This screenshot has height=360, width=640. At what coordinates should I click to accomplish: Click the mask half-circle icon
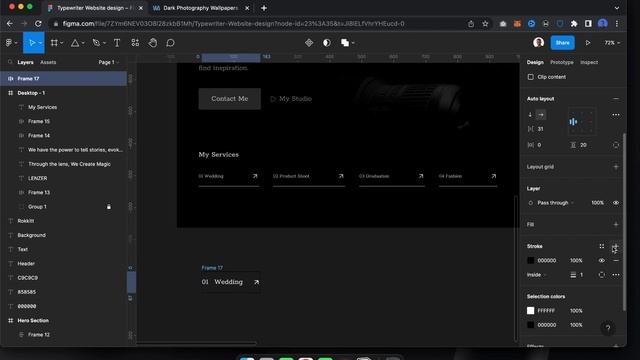coord(327,42)
